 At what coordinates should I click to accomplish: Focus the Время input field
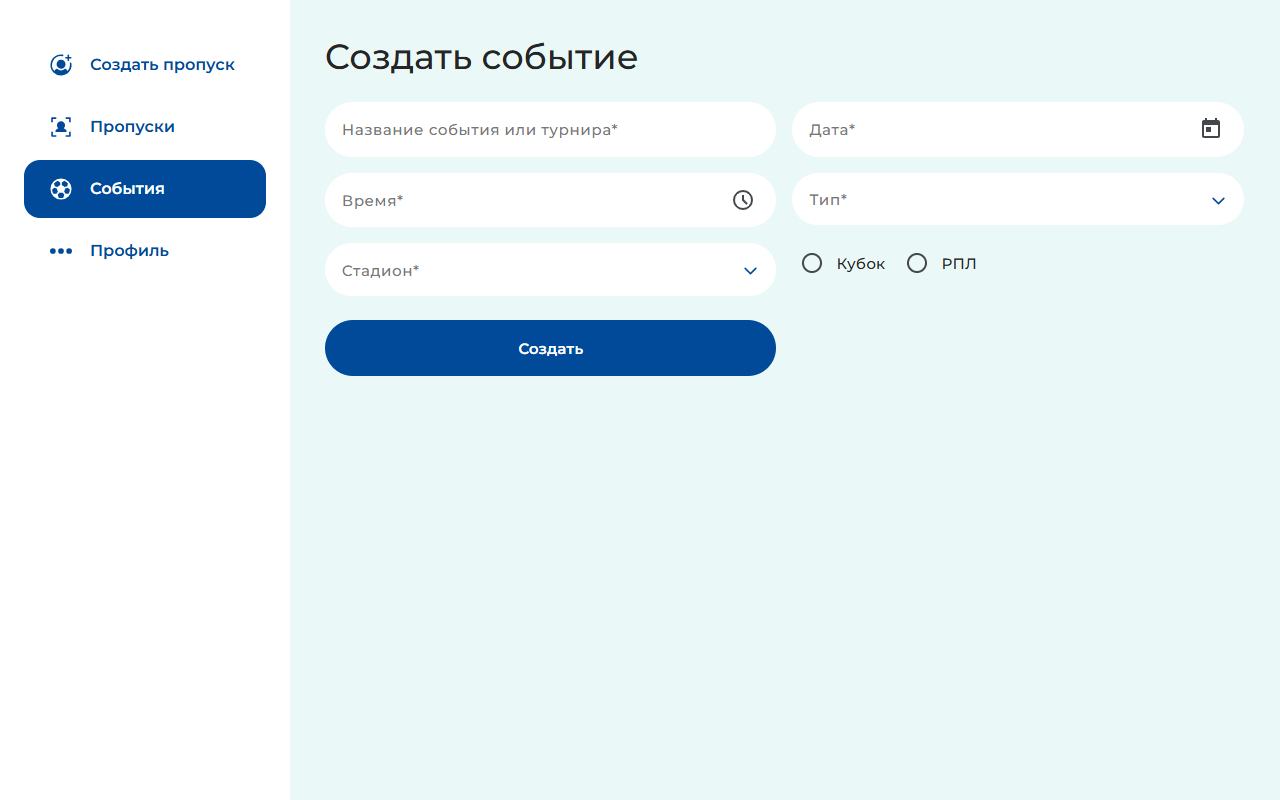550,200
